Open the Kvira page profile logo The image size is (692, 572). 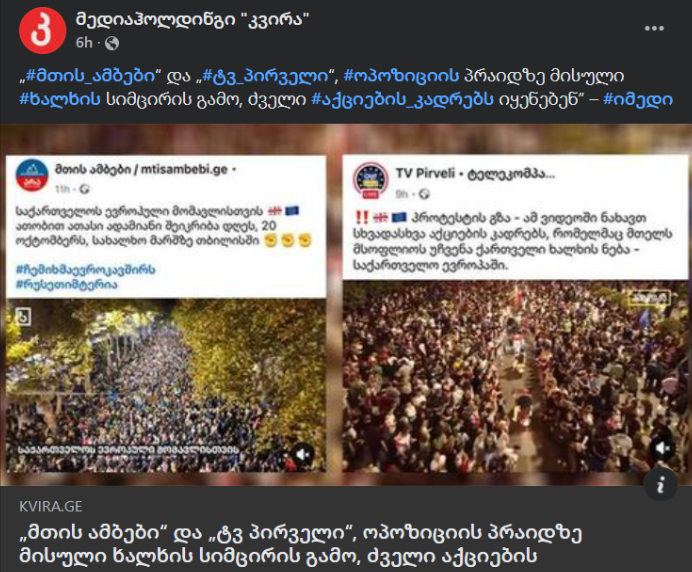point(43,30)
